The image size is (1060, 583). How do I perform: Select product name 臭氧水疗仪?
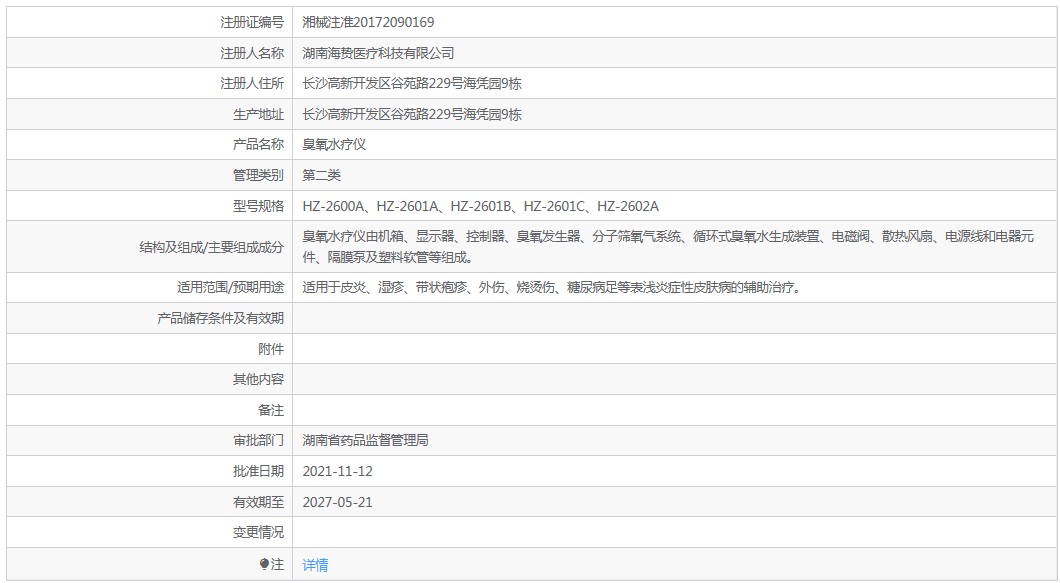click(x=334, y=144)
